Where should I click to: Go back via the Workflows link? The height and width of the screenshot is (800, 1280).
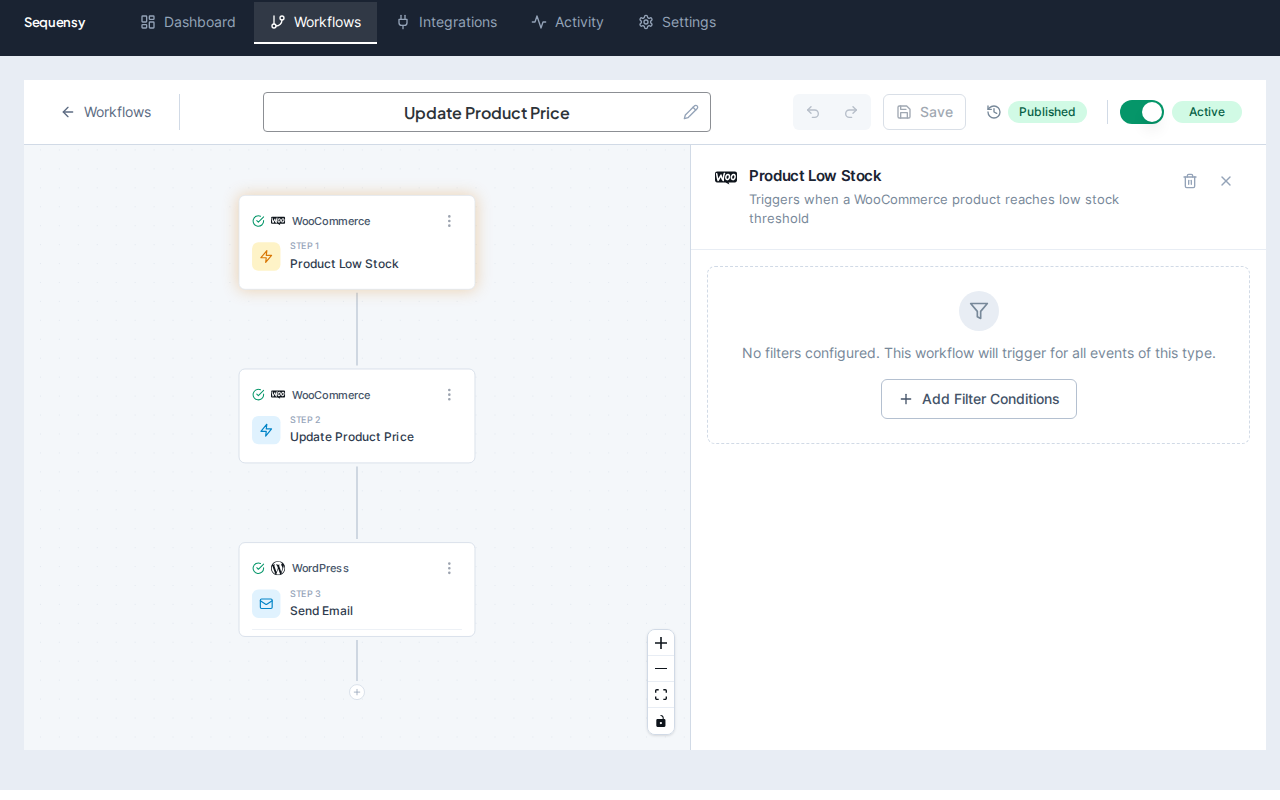pyautogui.click(x=106, y=112)
